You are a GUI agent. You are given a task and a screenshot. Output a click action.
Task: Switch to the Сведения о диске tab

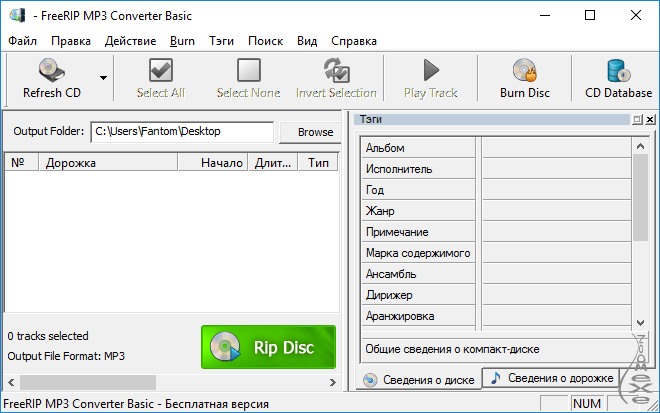pos(419,380)
